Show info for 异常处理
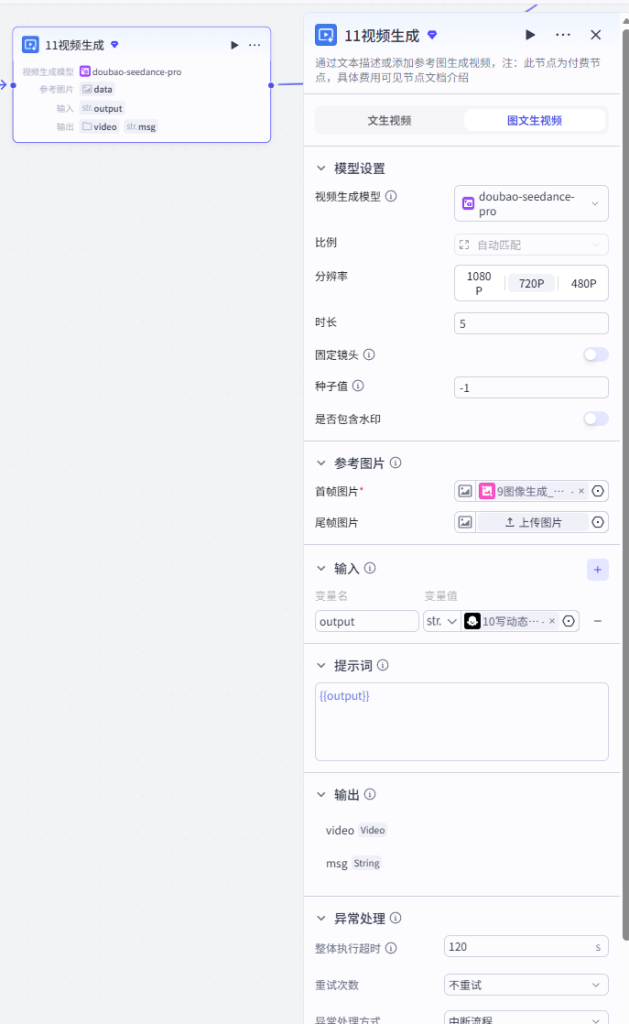The image size is (629, 1024). [396, 918]
